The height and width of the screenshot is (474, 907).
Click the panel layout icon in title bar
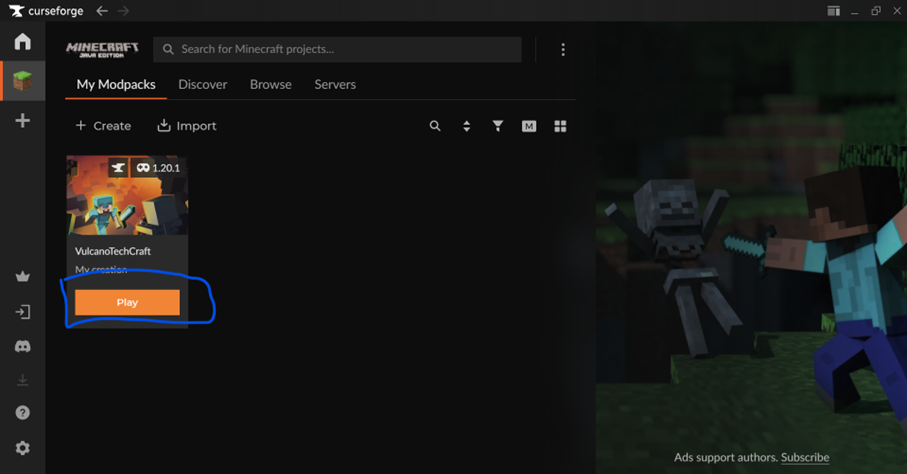(x=833, y=10)
